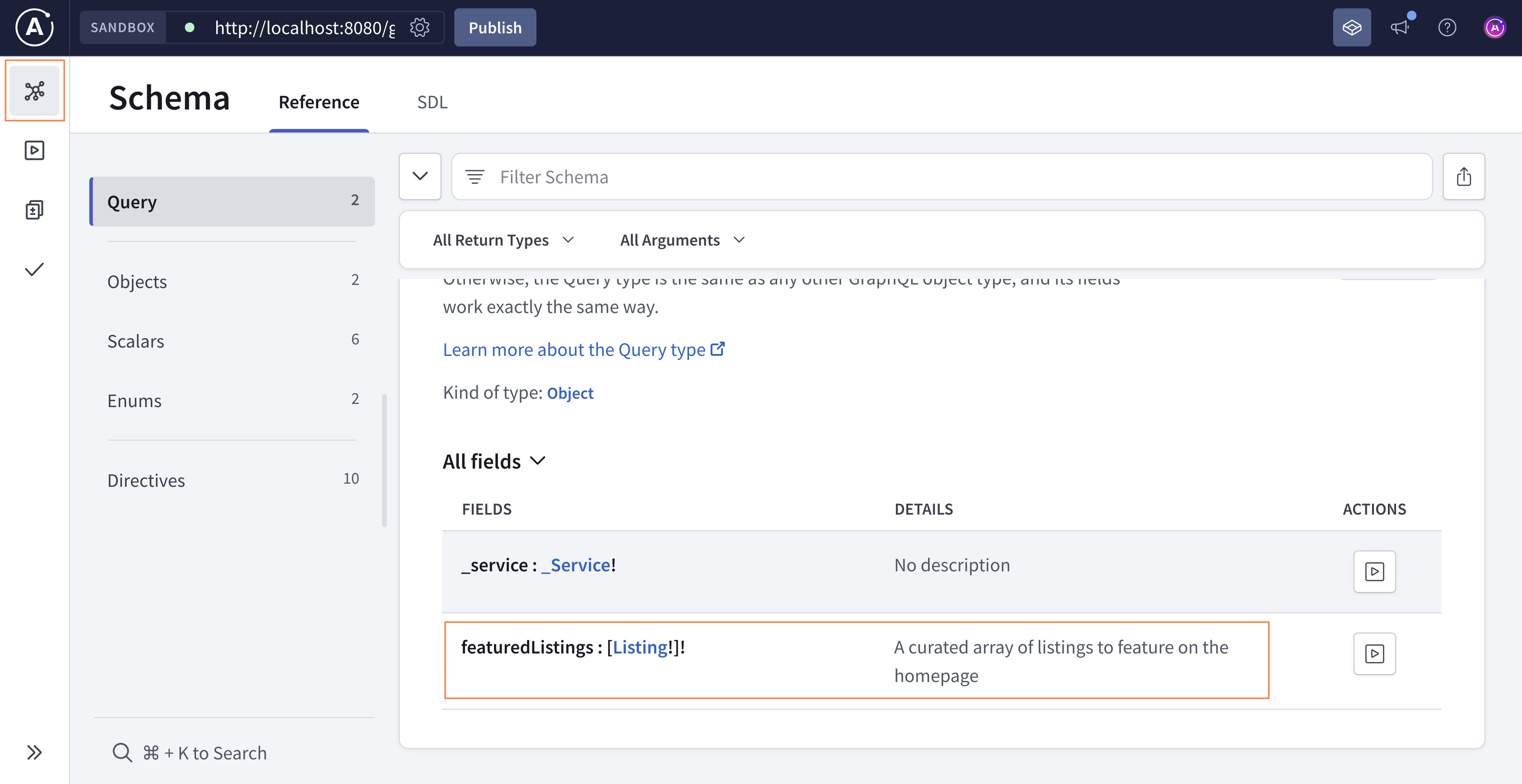The width and height of the screenshot is (1522, 784).
Task: Run featuredListings in Explorer via its play icon
Action: tap(1374, 653)
